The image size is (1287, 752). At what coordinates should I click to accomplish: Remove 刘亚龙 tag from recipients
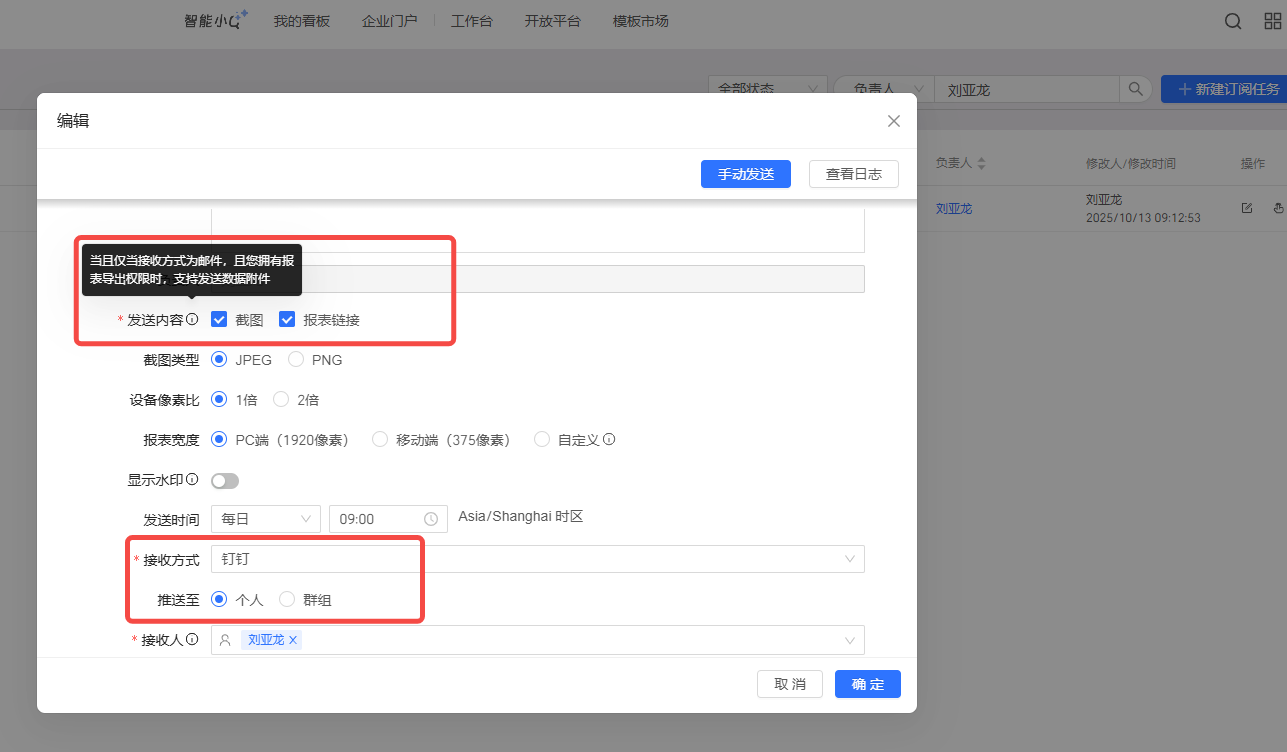coord(294,640)
